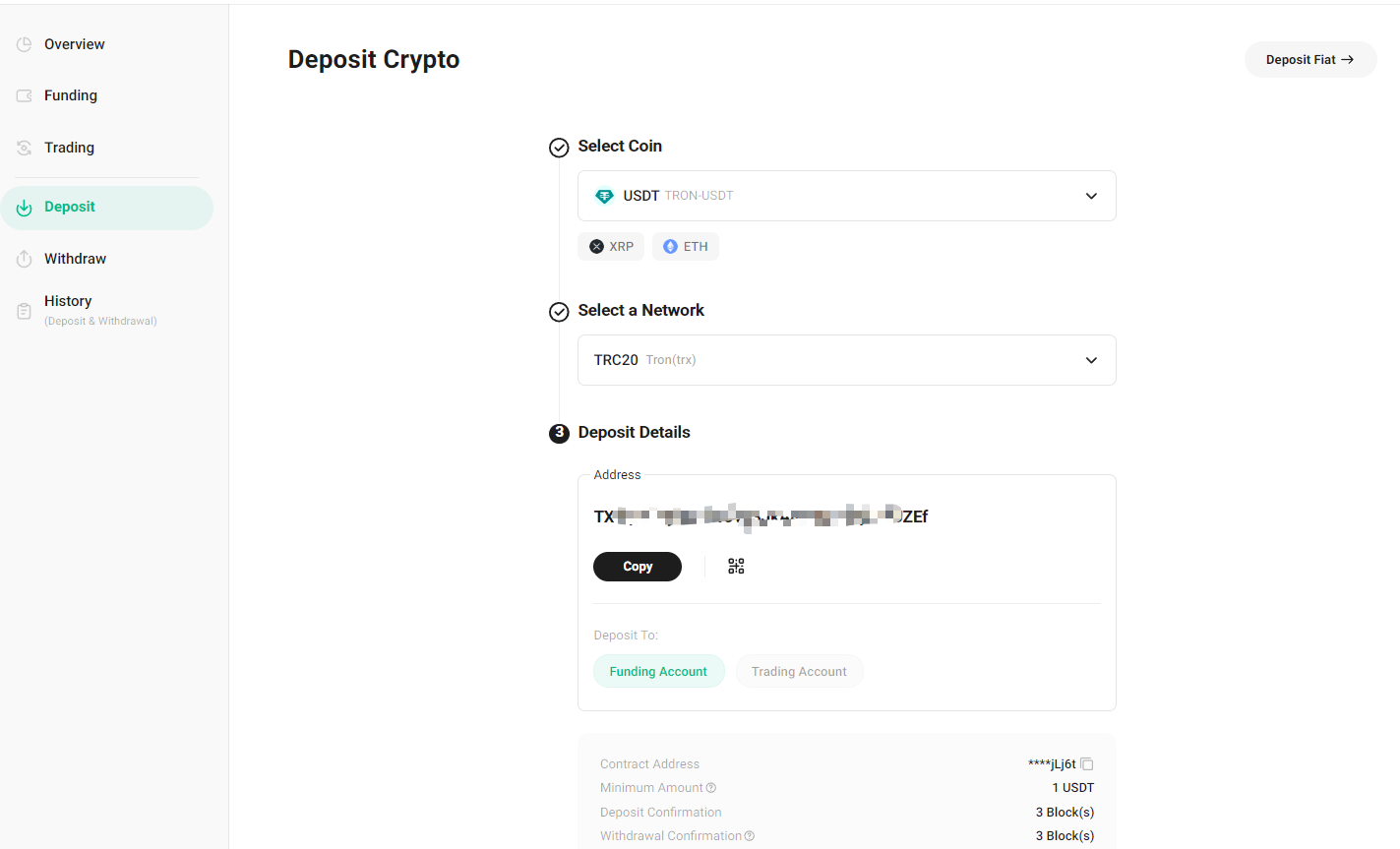Open Deposit & Withdrawal History via sidebar icon
The width and height of the screenshot is (1400, 849).
[23, 310]
